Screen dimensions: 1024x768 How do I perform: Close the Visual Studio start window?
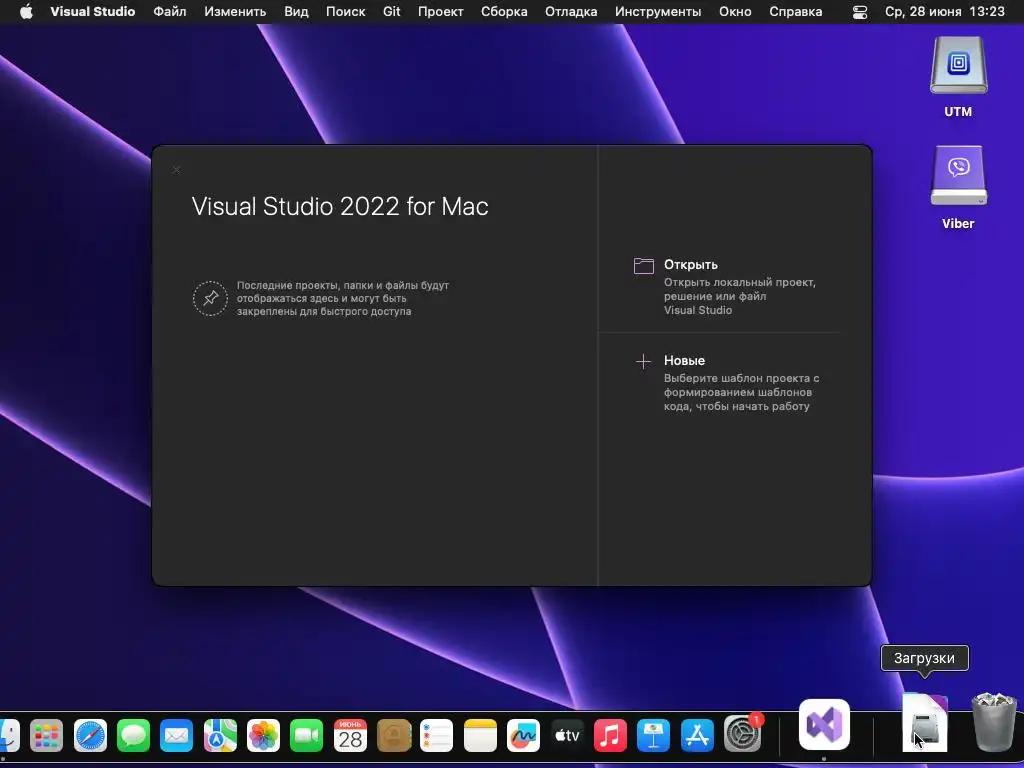pos(176,170)
